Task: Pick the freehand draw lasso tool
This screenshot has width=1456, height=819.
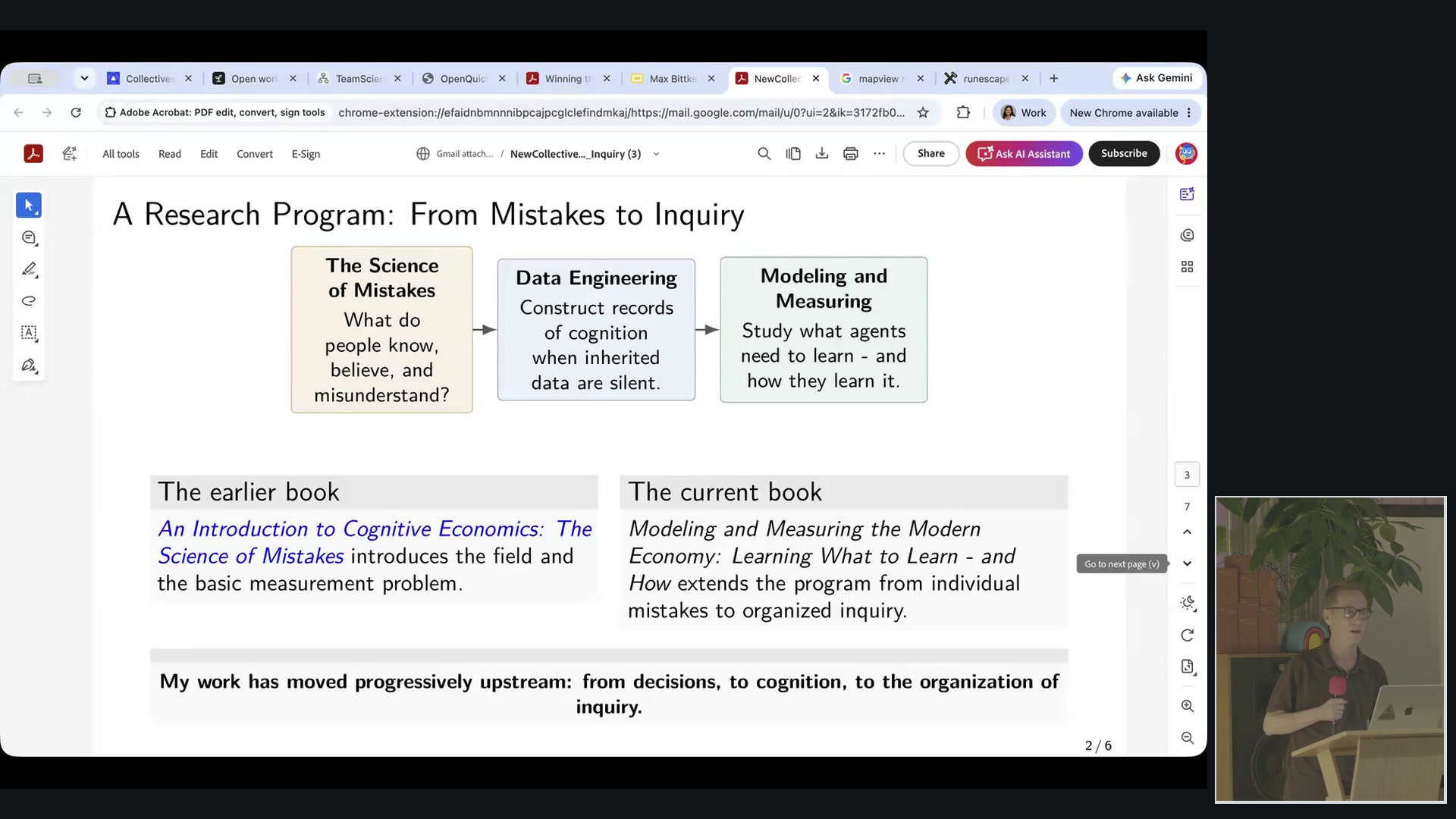Action: coord(29,301)
